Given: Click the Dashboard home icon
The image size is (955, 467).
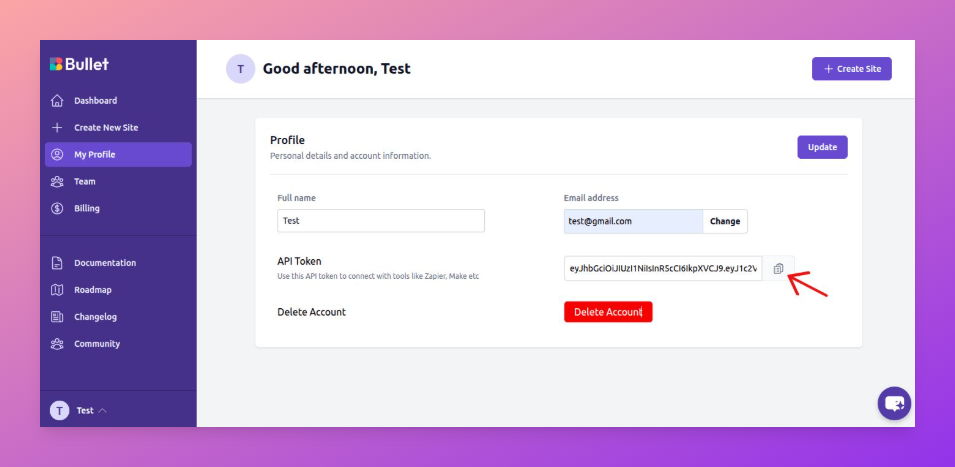Looking at the screenshot, I should (x=57, y=101).
